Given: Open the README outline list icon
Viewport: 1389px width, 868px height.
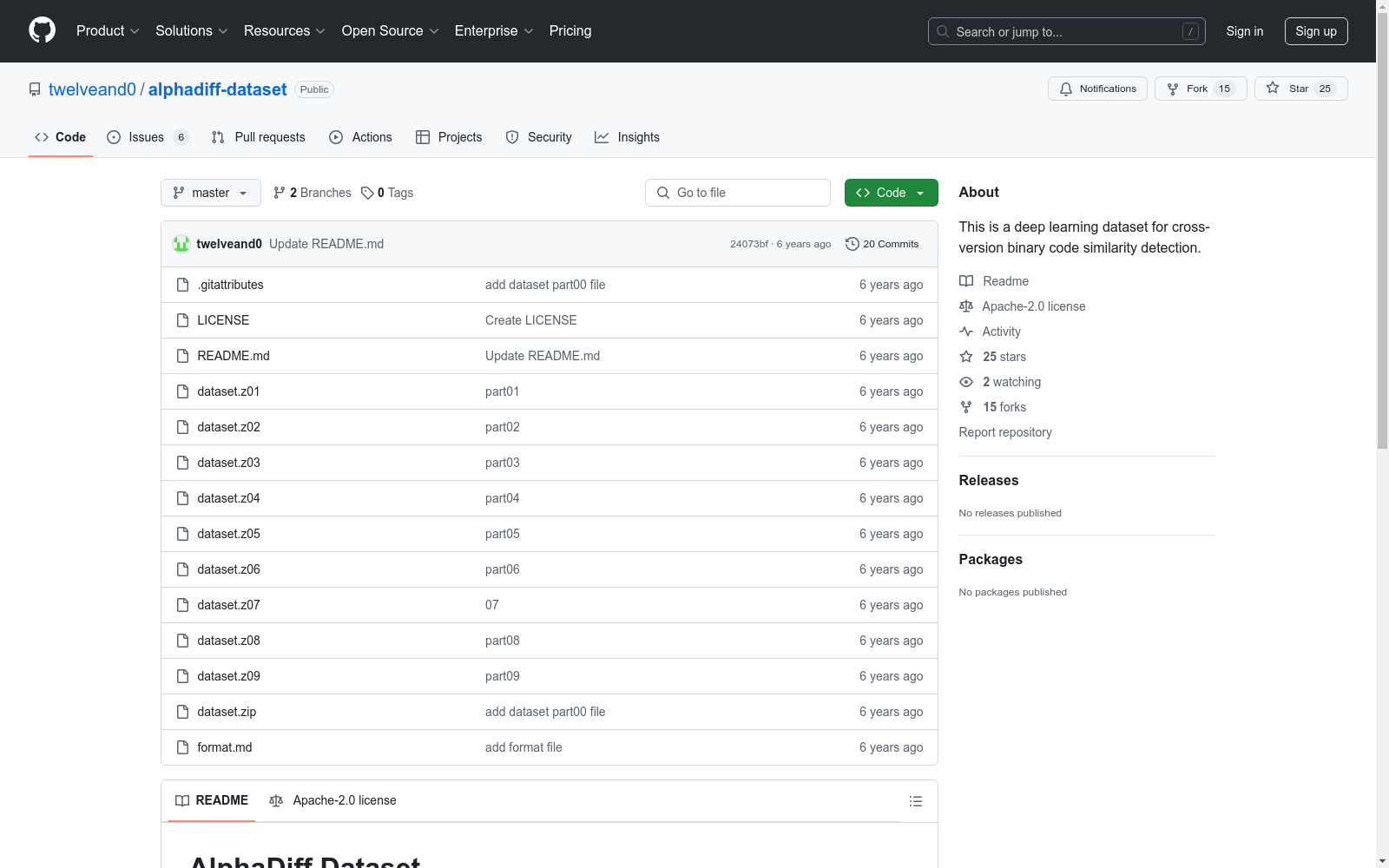Looking at the screenshot, I should pyautogui.click(x=916, y=801).
